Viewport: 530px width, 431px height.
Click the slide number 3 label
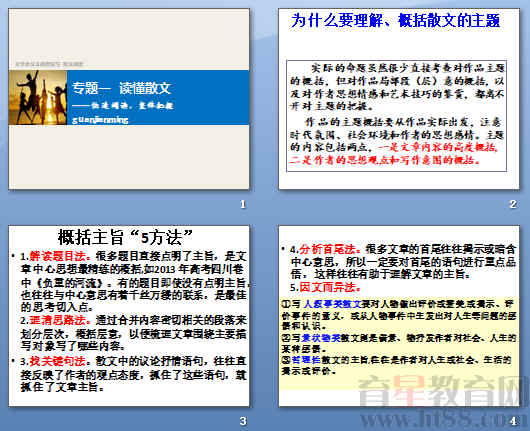pos(243,422)
